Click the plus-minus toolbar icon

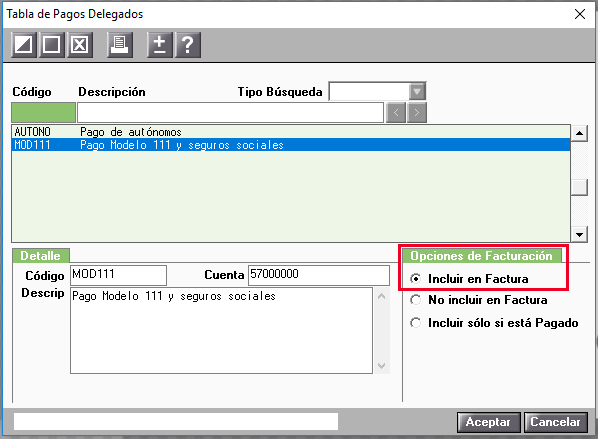(x=160, y=45)
